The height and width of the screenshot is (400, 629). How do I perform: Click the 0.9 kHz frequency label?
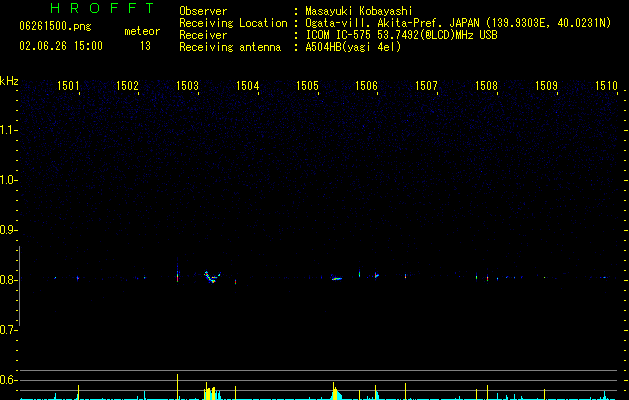[x=8, y=230]
